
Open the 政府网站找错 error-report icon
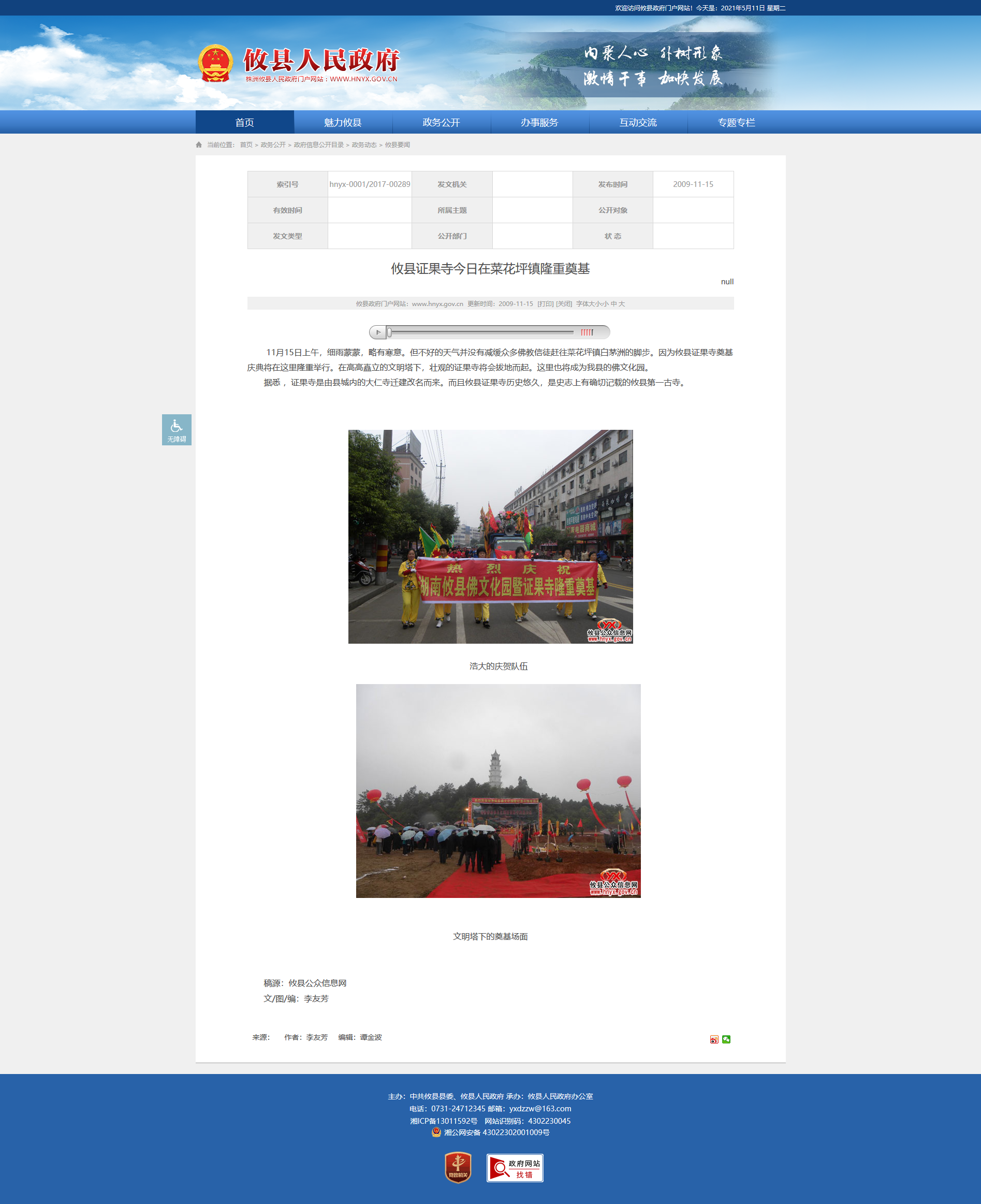[515, 1168]
